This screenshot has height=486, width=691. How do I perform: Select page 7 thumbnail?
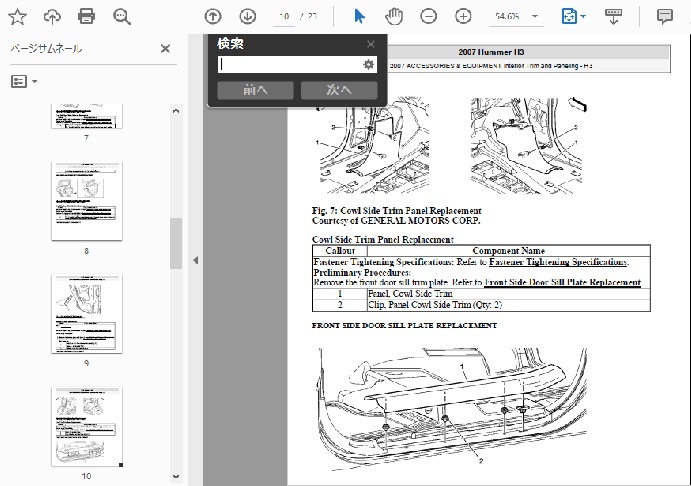(x=87, y=116)
